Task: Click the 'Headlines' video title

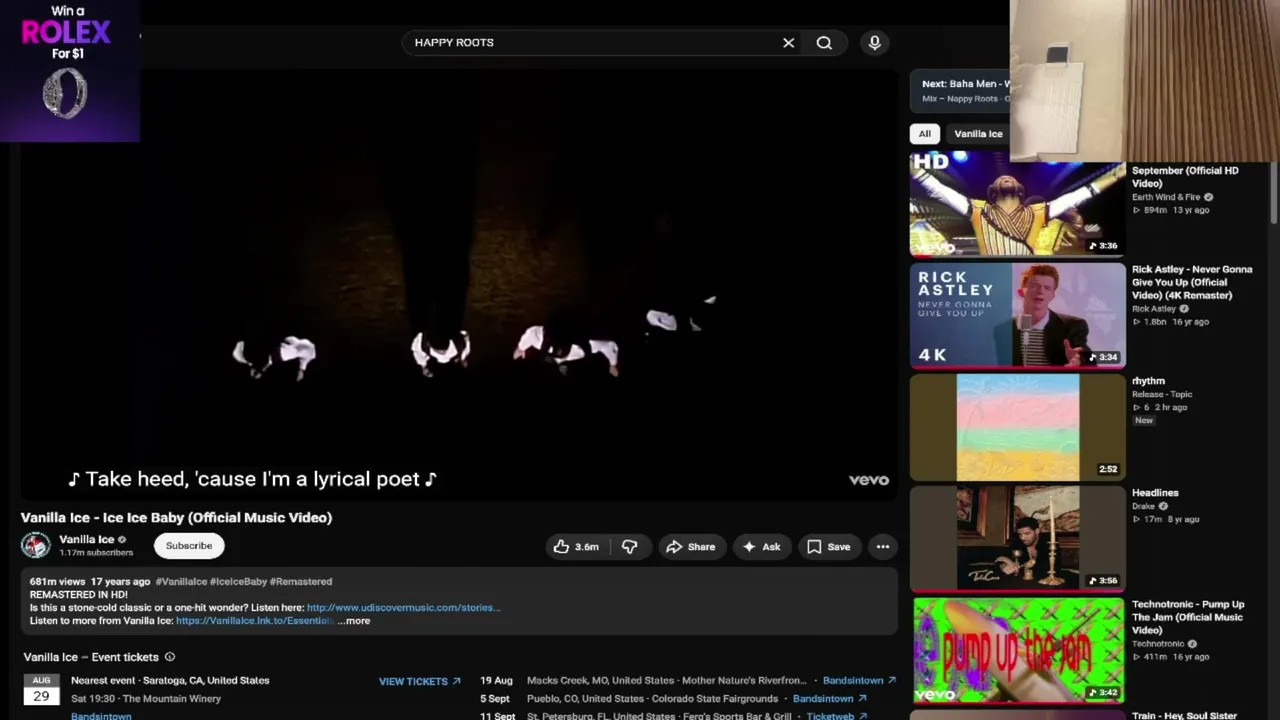Action: tap(1155, 493)
